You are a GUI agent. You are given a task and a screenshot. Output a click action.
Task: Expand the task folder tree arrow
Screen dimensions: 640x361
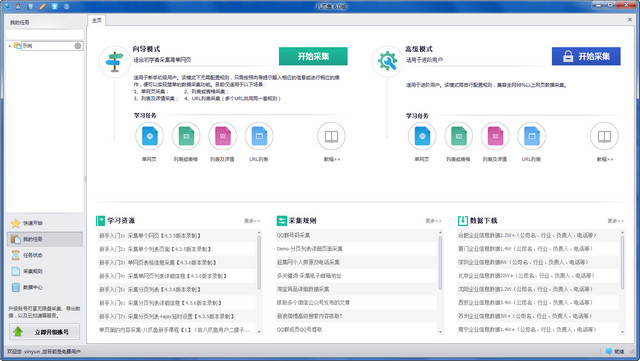coord(9,46)
